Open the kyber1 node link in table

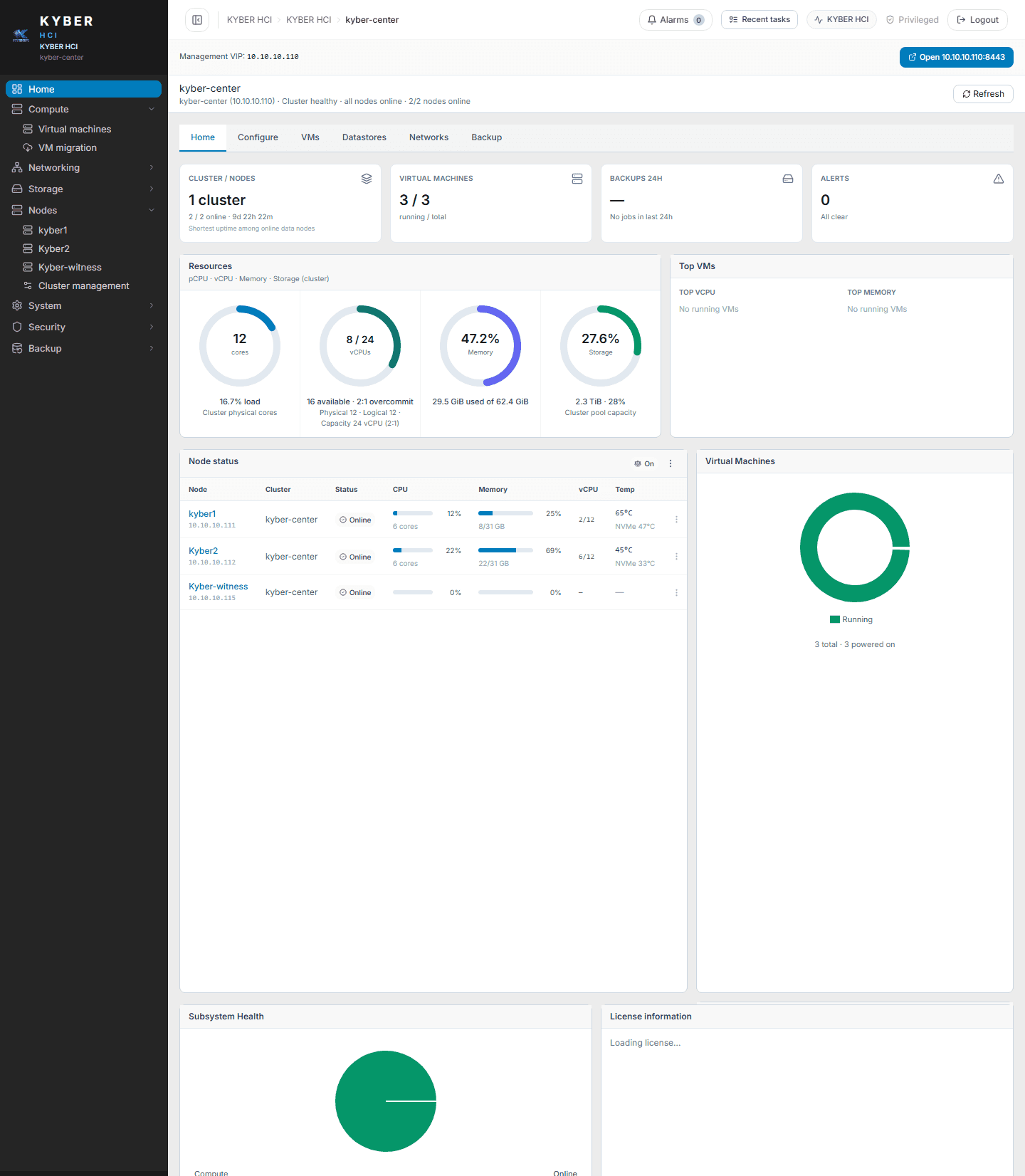pyautogui.click(x=202, y=514)
